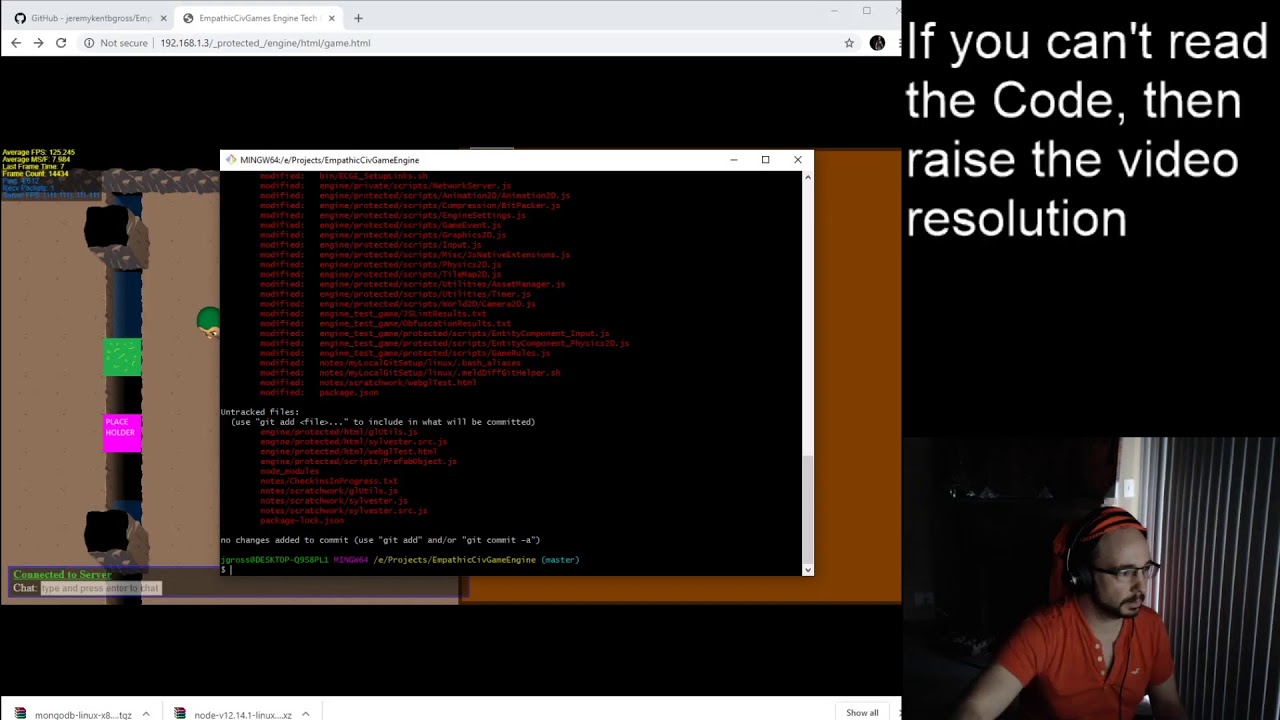Expand options arrow for mongodb download
The height and width of the screenshot is (720, 1280).
[x=145, y=714]
